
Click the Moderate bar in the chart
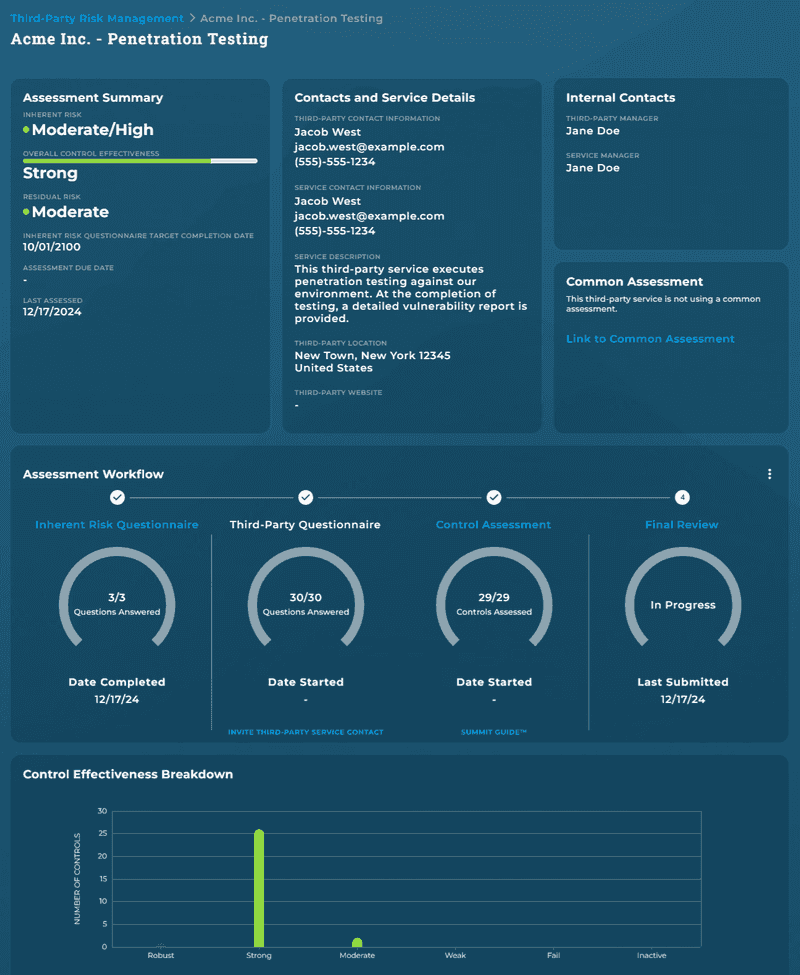357,943
